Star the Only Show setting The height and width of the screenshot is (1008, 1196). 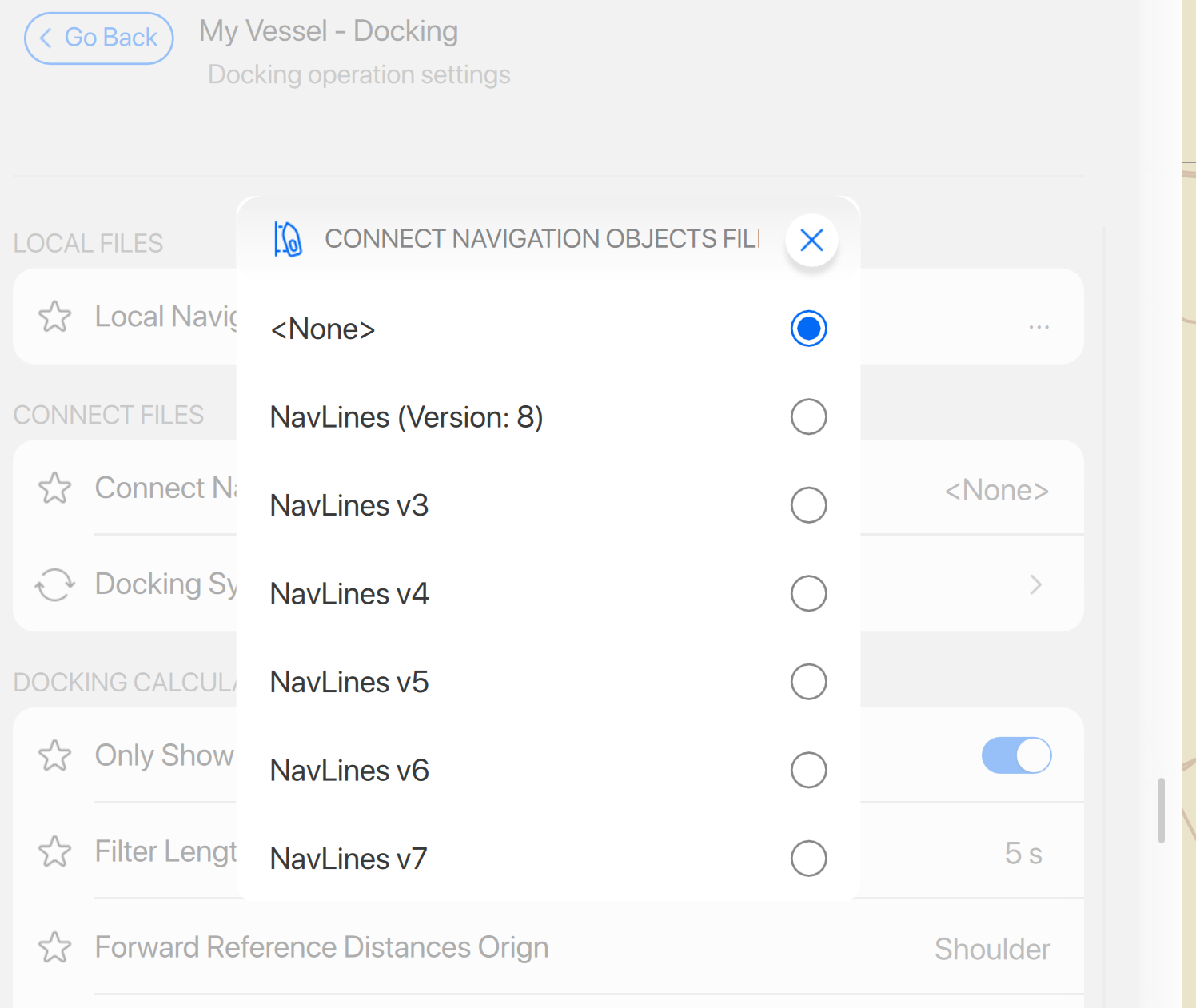(x=54, y=755)
